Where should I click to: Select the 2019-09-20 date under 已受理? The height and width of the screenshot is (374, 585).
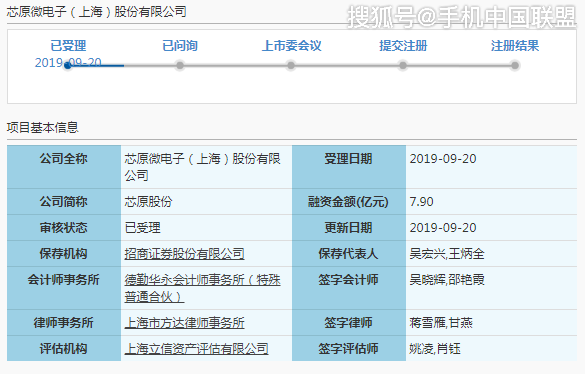tap(68, 62)
